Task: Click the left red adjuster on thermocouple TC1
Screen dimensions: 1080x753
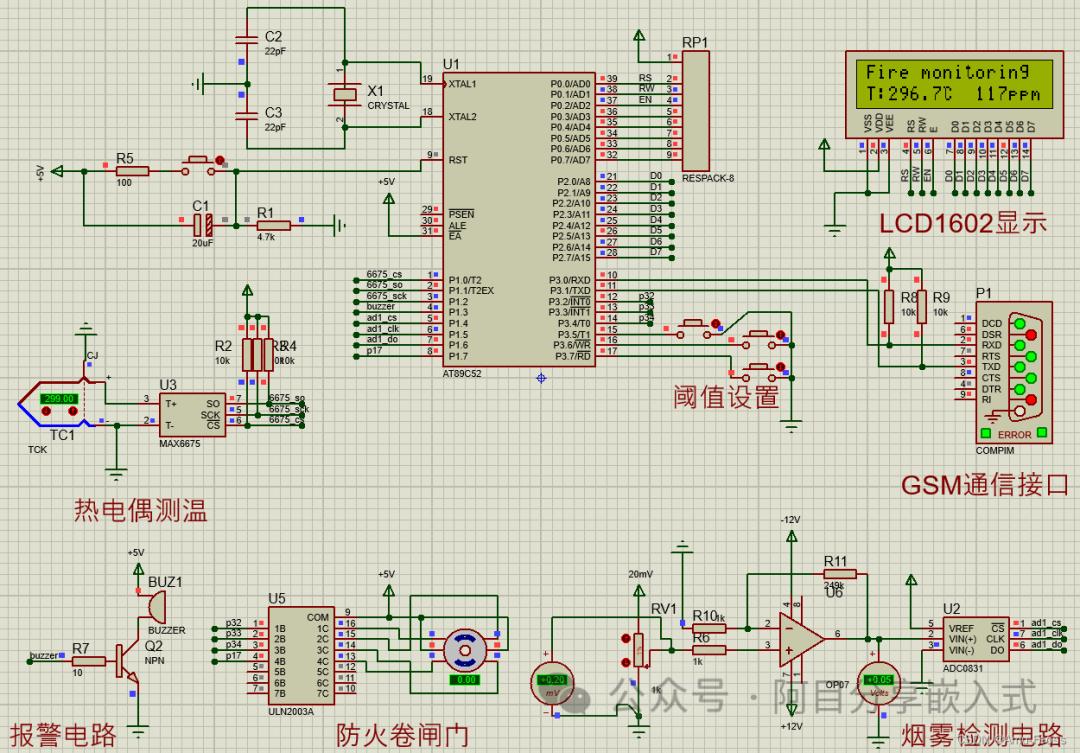Action: click(46, 411)
